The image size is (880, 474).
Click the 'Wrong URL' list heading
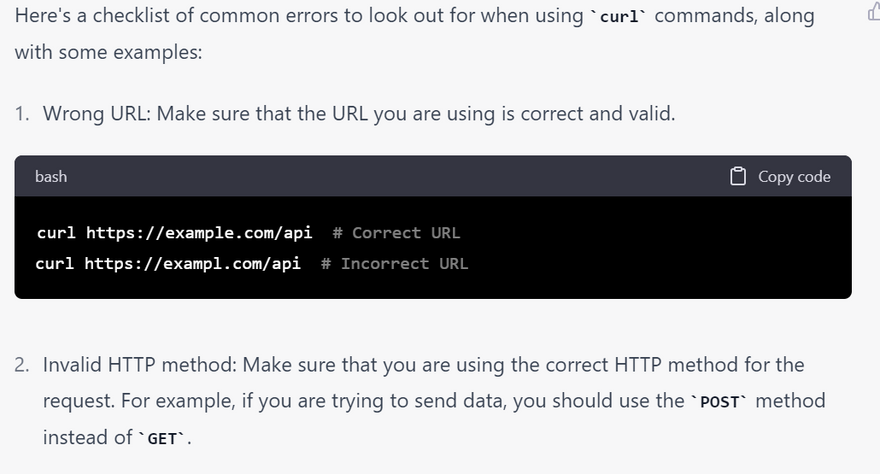coord(94,113)
